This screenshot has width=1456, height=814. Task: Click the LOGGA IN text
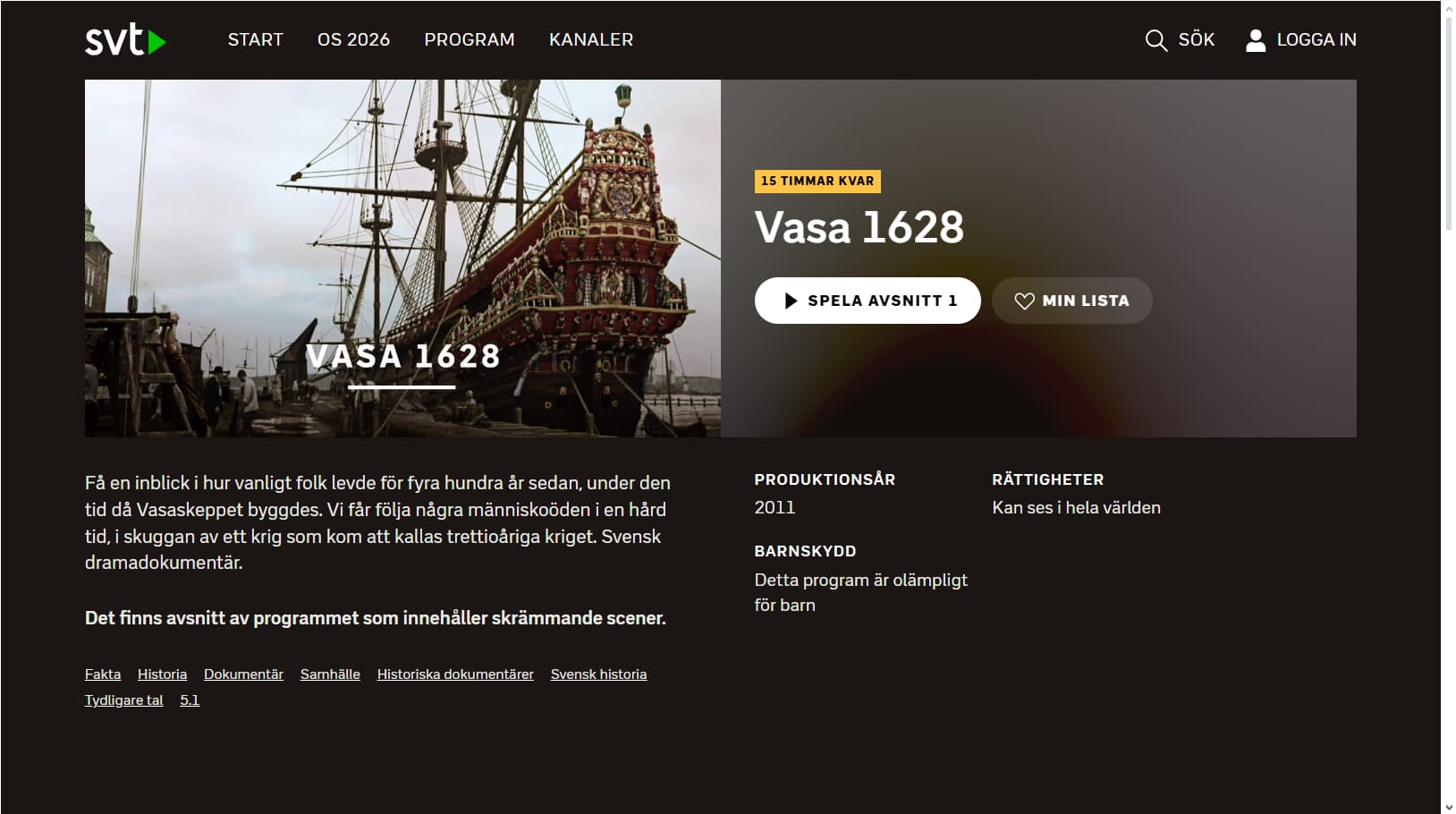[x=1316, y=39]
